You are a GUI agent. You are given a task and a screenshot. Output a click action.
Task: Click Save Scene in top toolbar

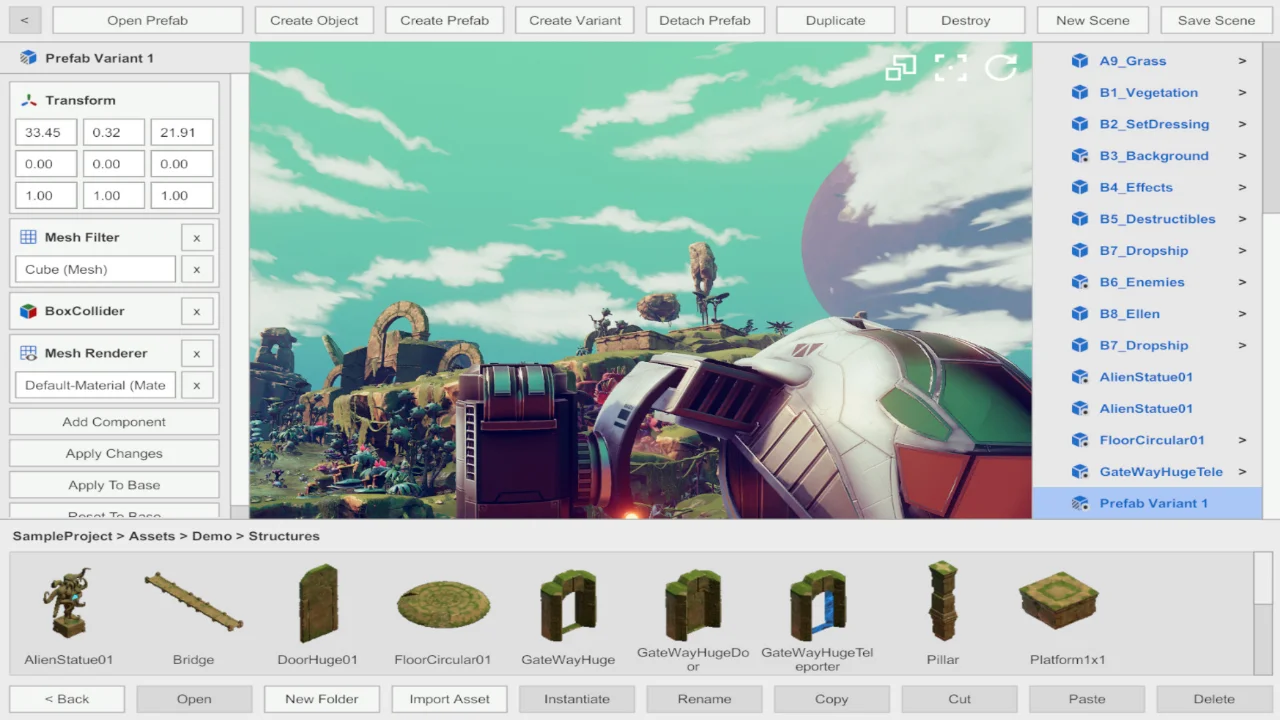pos(1216,20)
